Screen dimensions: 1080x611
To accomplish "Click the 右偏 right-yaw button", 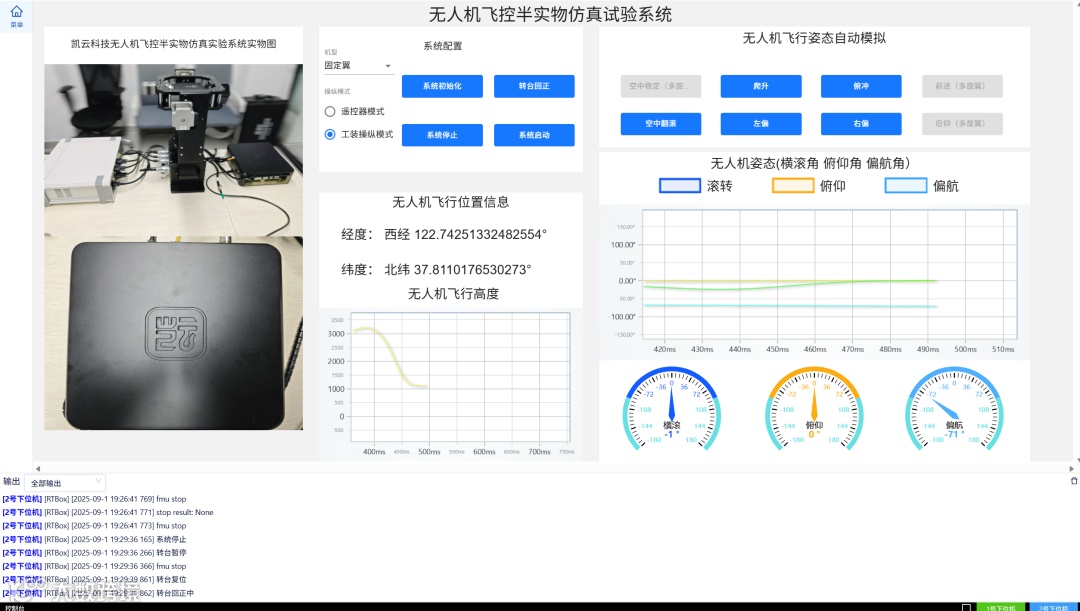I will (x=861, y=123).
